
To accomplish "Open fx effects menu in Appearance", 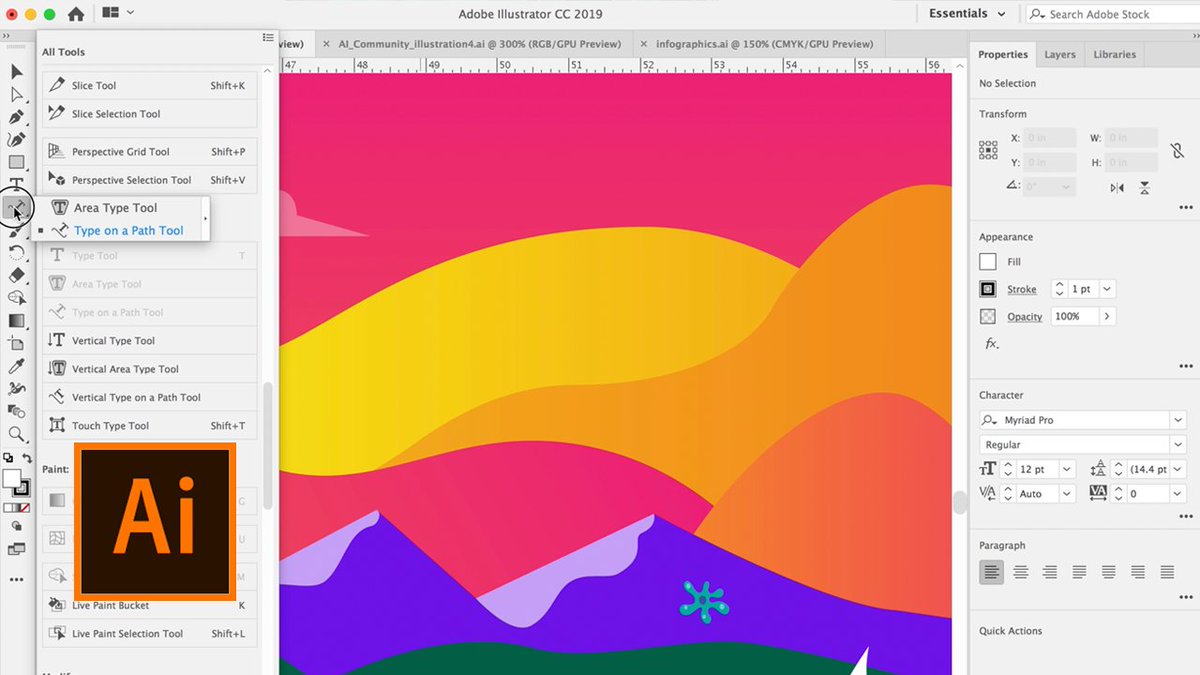I will coord(991,343).
